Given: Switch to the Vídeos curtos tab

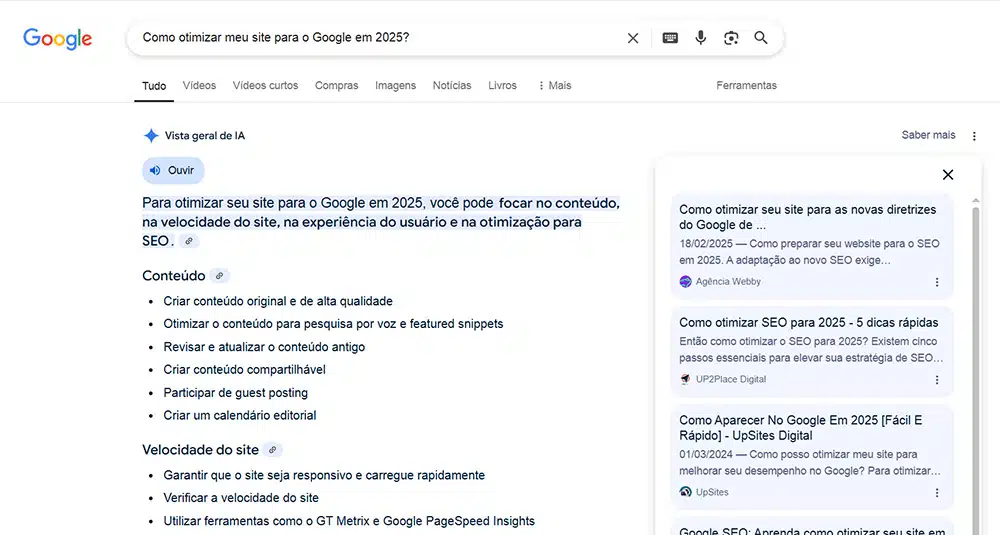Looking at the screenshot, I should 265,85.
